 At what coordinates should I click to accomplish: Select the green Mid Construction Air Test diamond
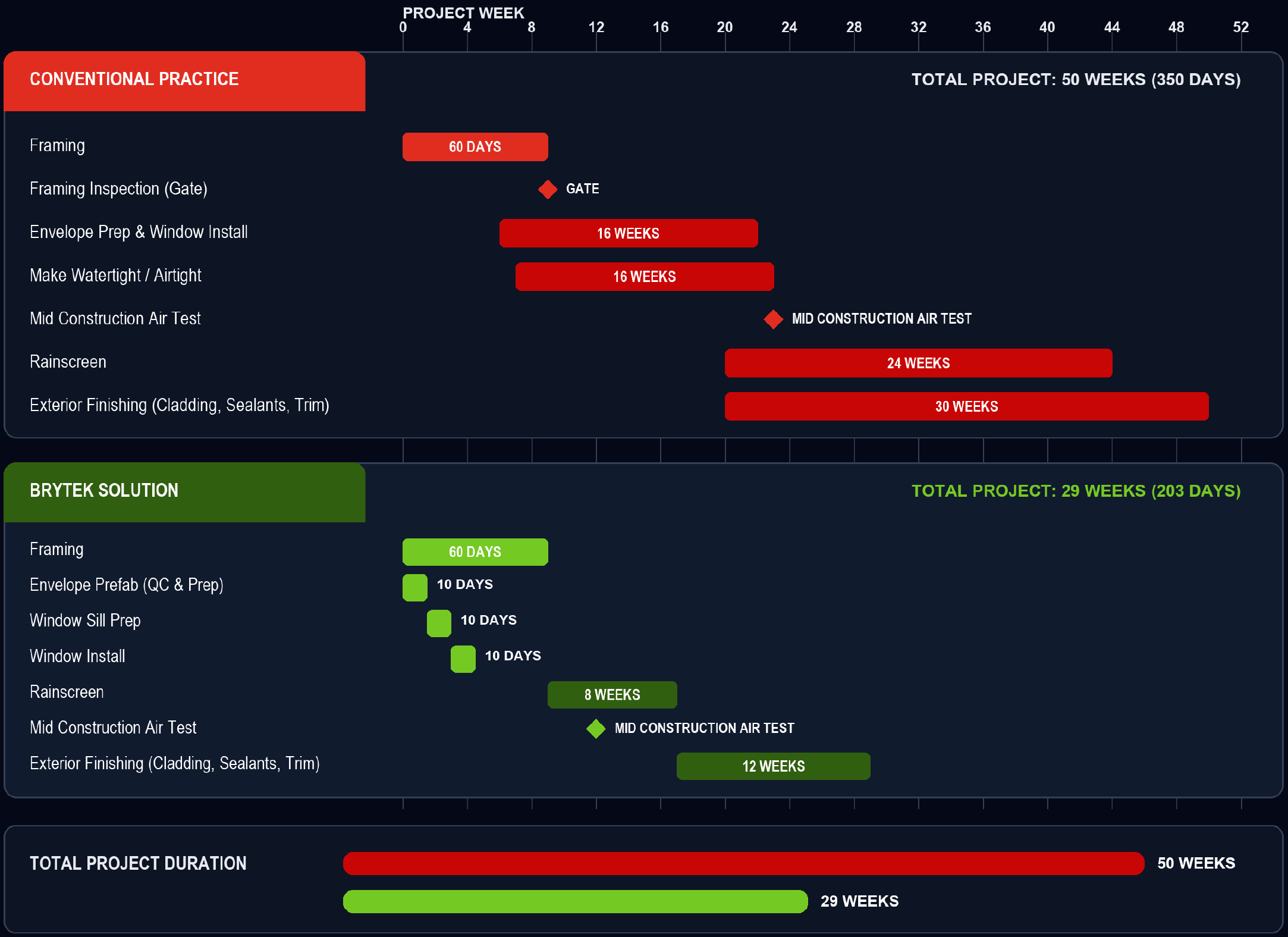click(596, 728)
